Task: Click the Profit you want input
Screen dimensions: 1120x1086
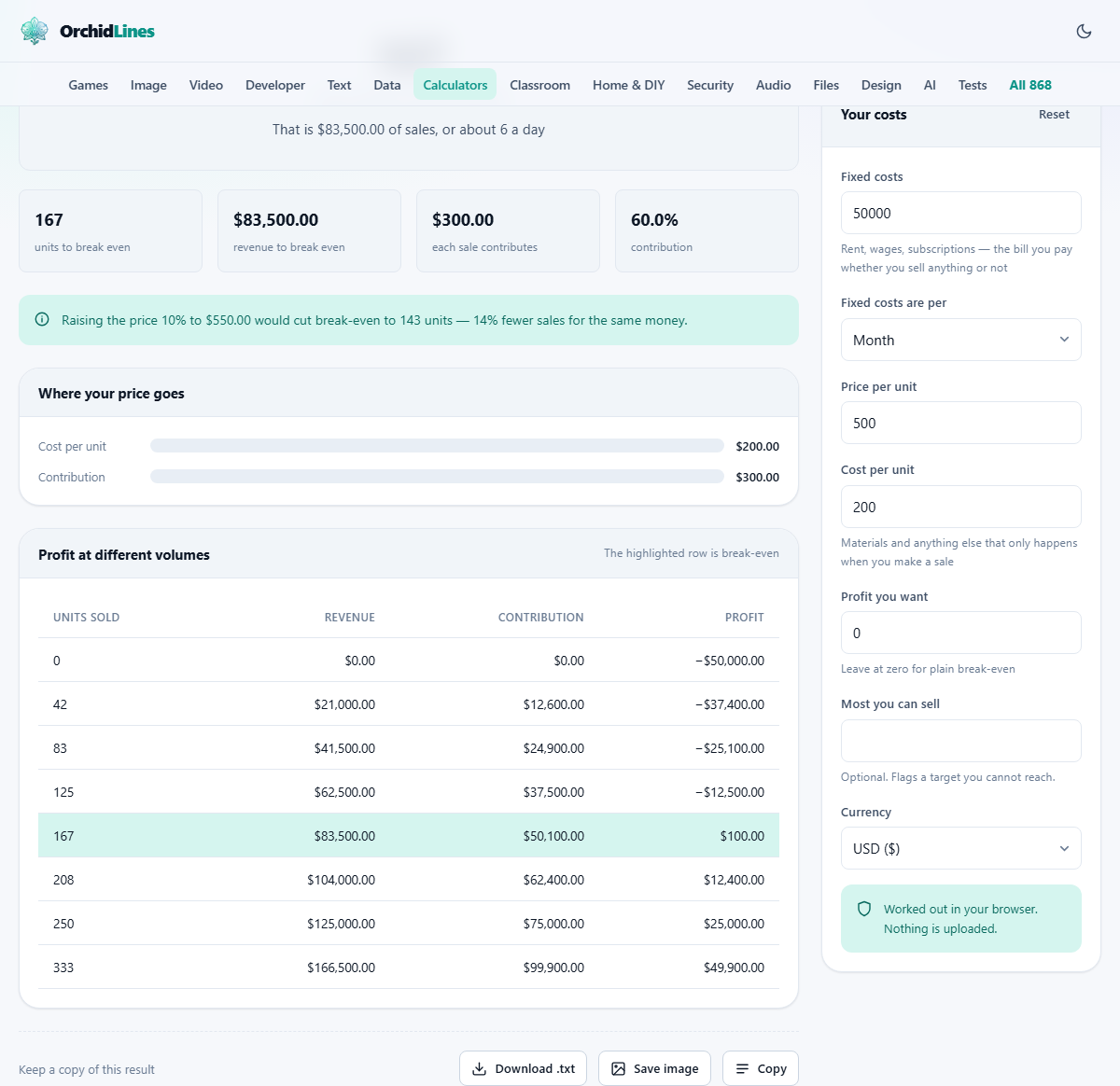Action: click(x=960, y=633)
